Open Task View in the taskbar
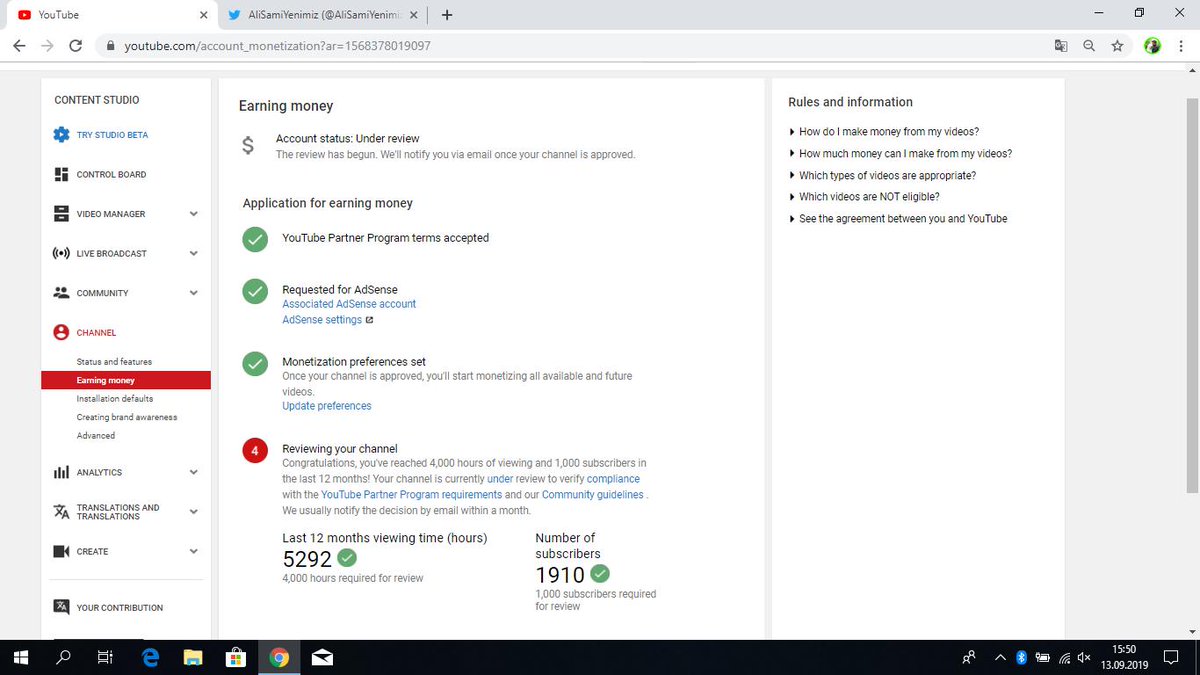Image resolution: width=1200 pixels, height=675 pixels. point(104,657)
